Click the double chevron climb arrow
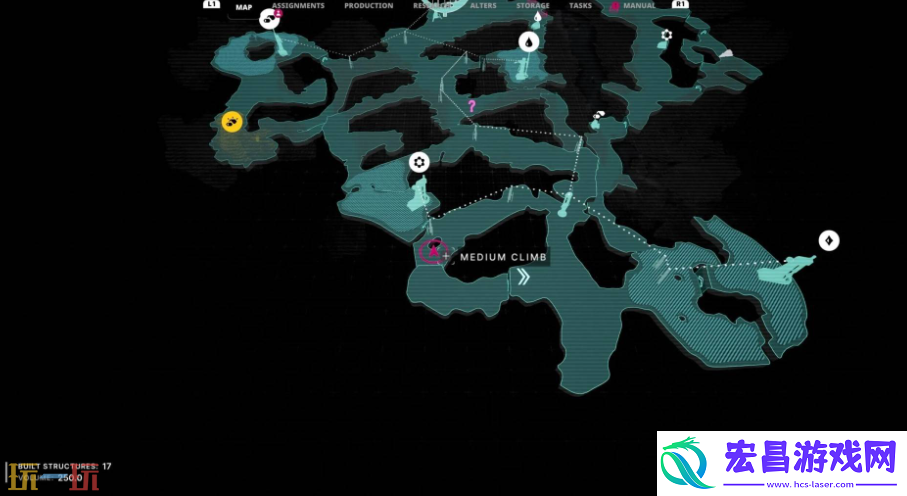Image resolution: width=907 pixels, height=496 pixels. pos(523,277)
